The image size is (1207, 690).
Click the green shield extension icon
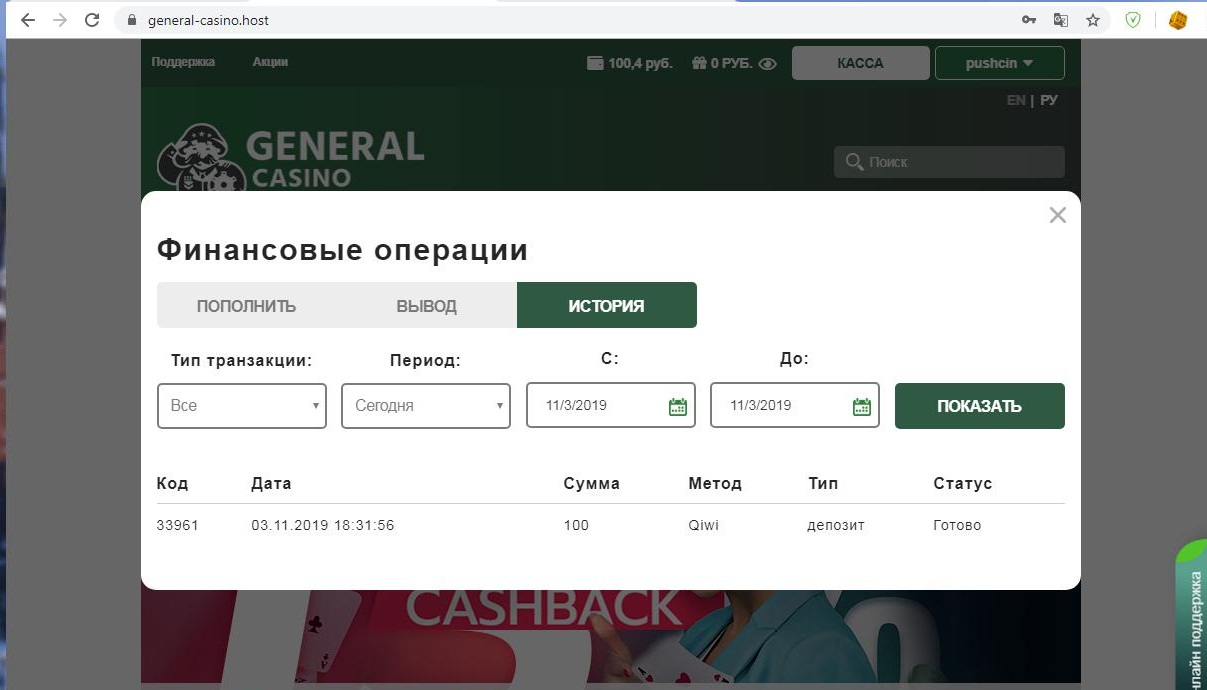pyautogui.click(x=1133, y=20)
